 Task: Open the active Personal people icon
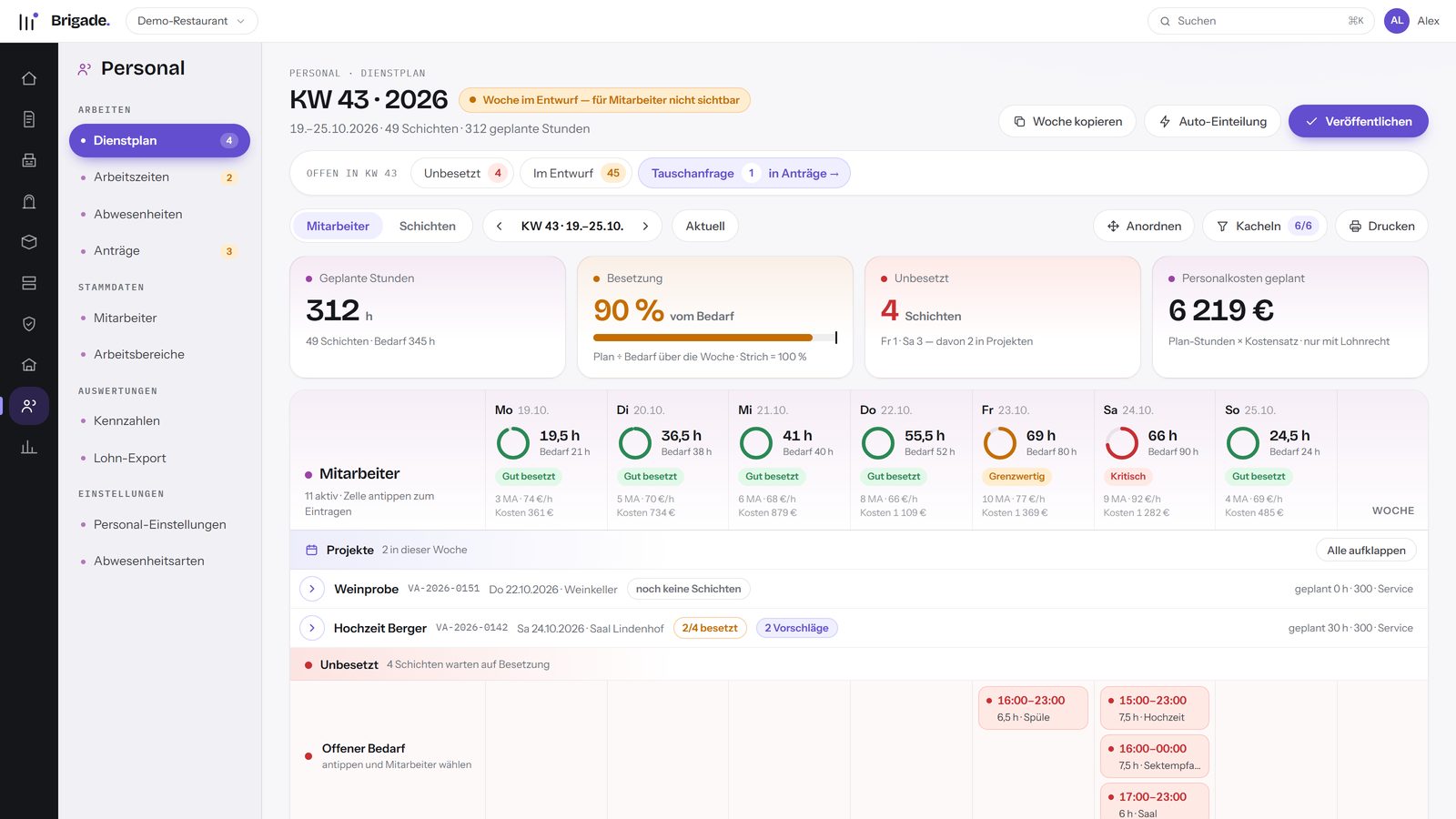29,406
